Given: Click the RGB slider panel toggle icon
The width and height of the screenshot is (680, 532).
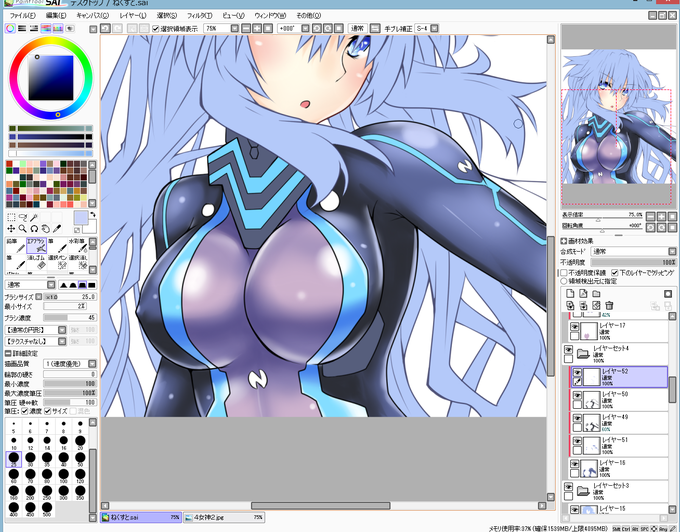Looking at the screenshot, I should (x=22, y=29).
